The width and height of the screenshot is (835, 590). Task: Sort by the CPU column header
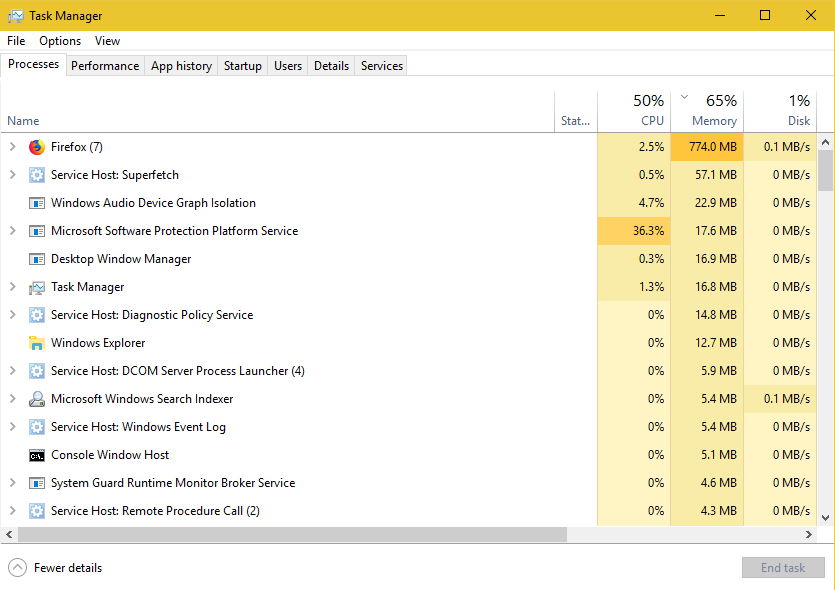click(634, 111)
